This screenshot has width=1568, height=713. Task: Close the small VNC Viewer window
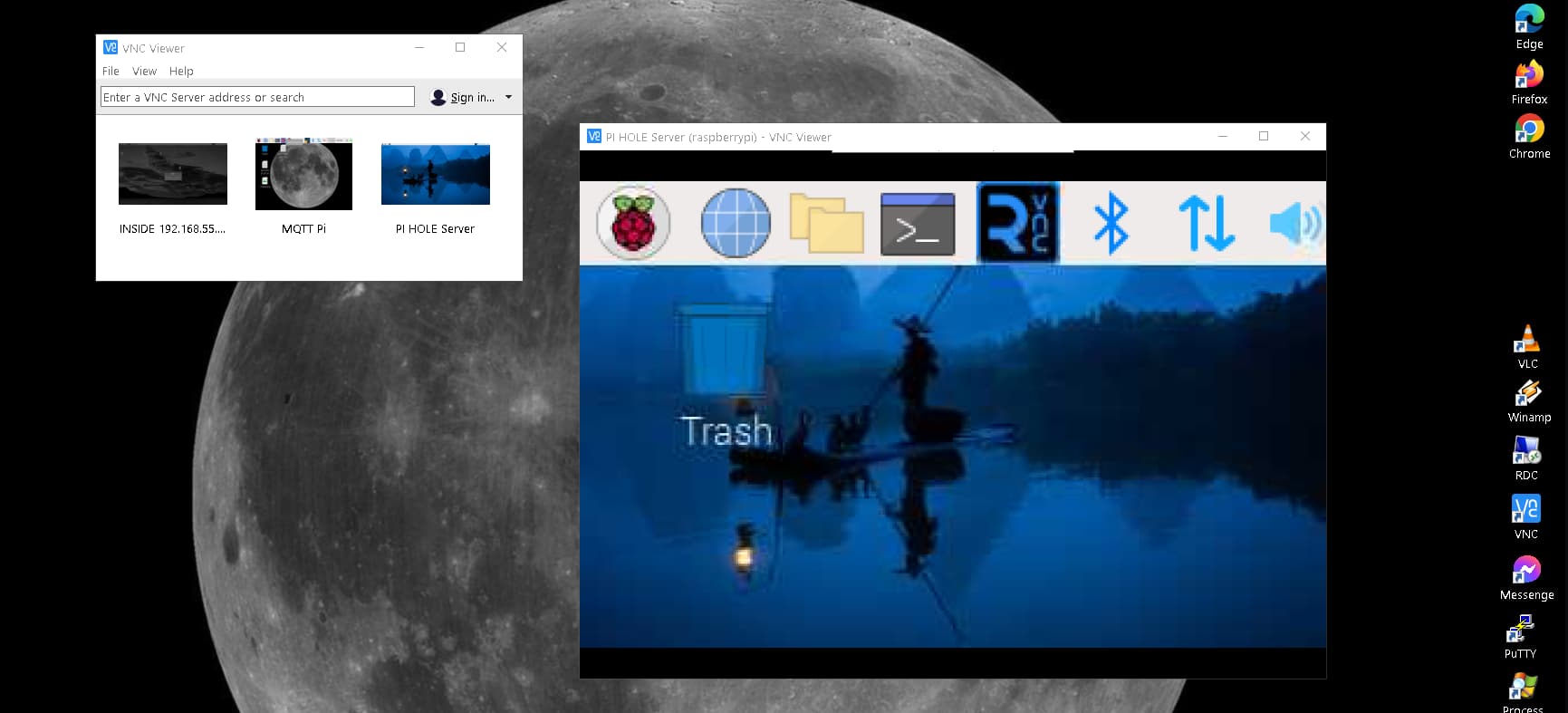tap(502, 47)
